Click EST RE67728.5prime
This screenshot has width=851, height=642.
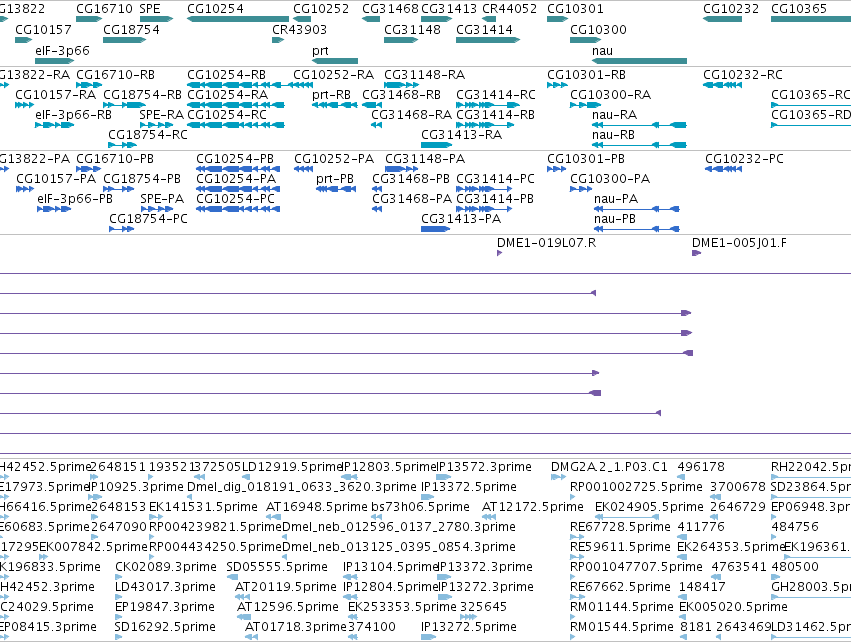(x=620, y=527)
